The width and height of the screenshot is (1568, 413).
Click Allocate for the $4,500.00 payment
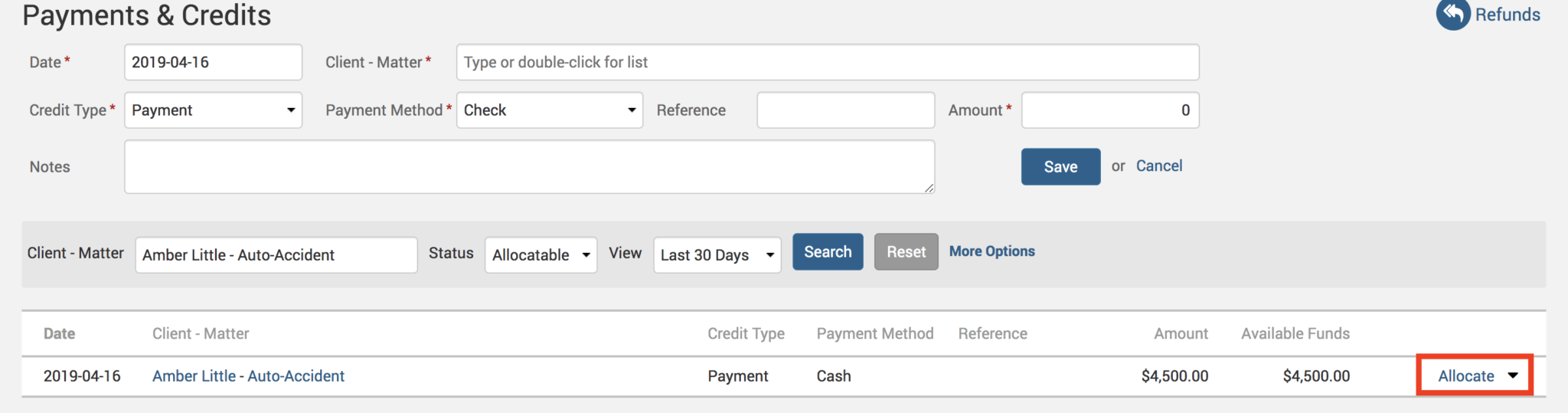pos(1465,376)
